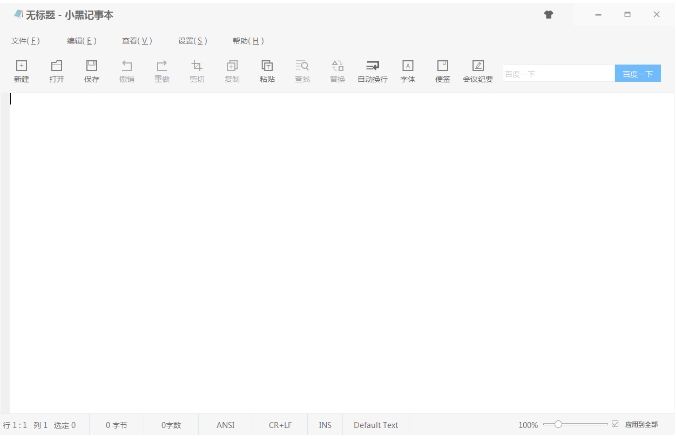
Task: Open the 帮助(H) menu
Action: (x=248, y=41)
